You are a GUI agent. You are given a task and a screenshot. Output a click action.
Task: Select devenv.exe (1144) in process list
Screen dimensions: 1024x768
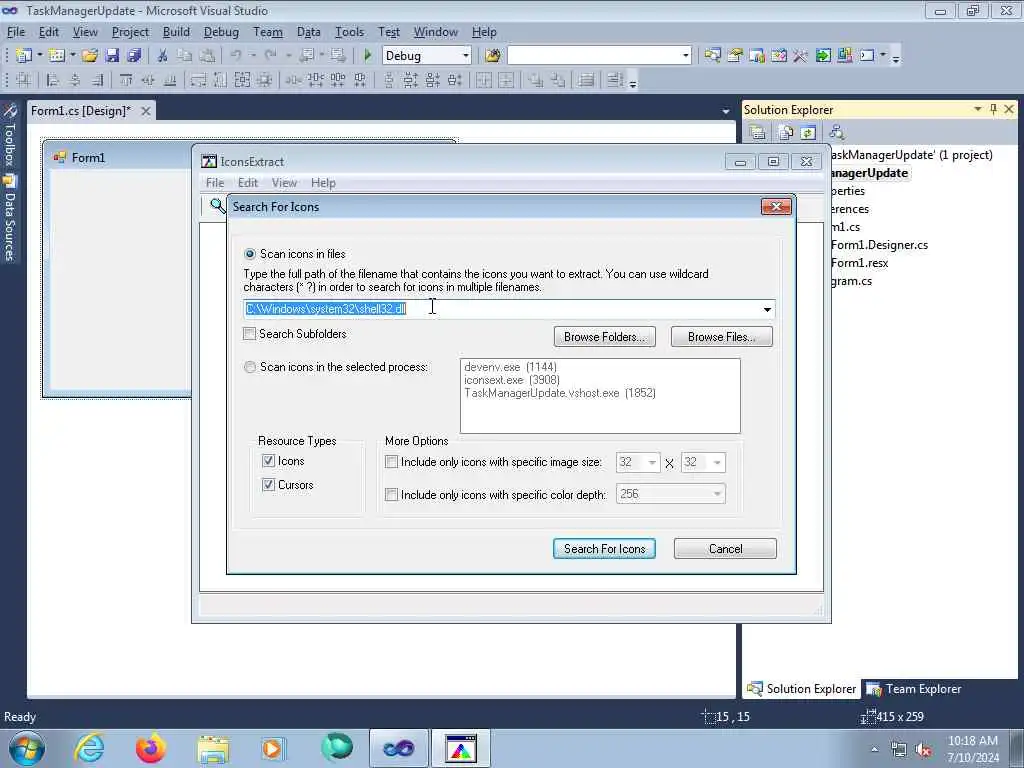510,367
